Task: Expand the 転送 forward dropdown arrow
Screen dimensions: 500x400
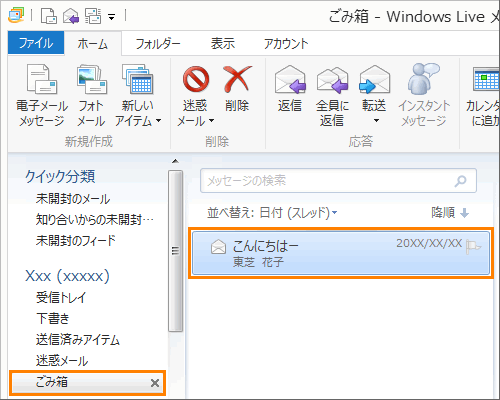Action: [376, 120]
